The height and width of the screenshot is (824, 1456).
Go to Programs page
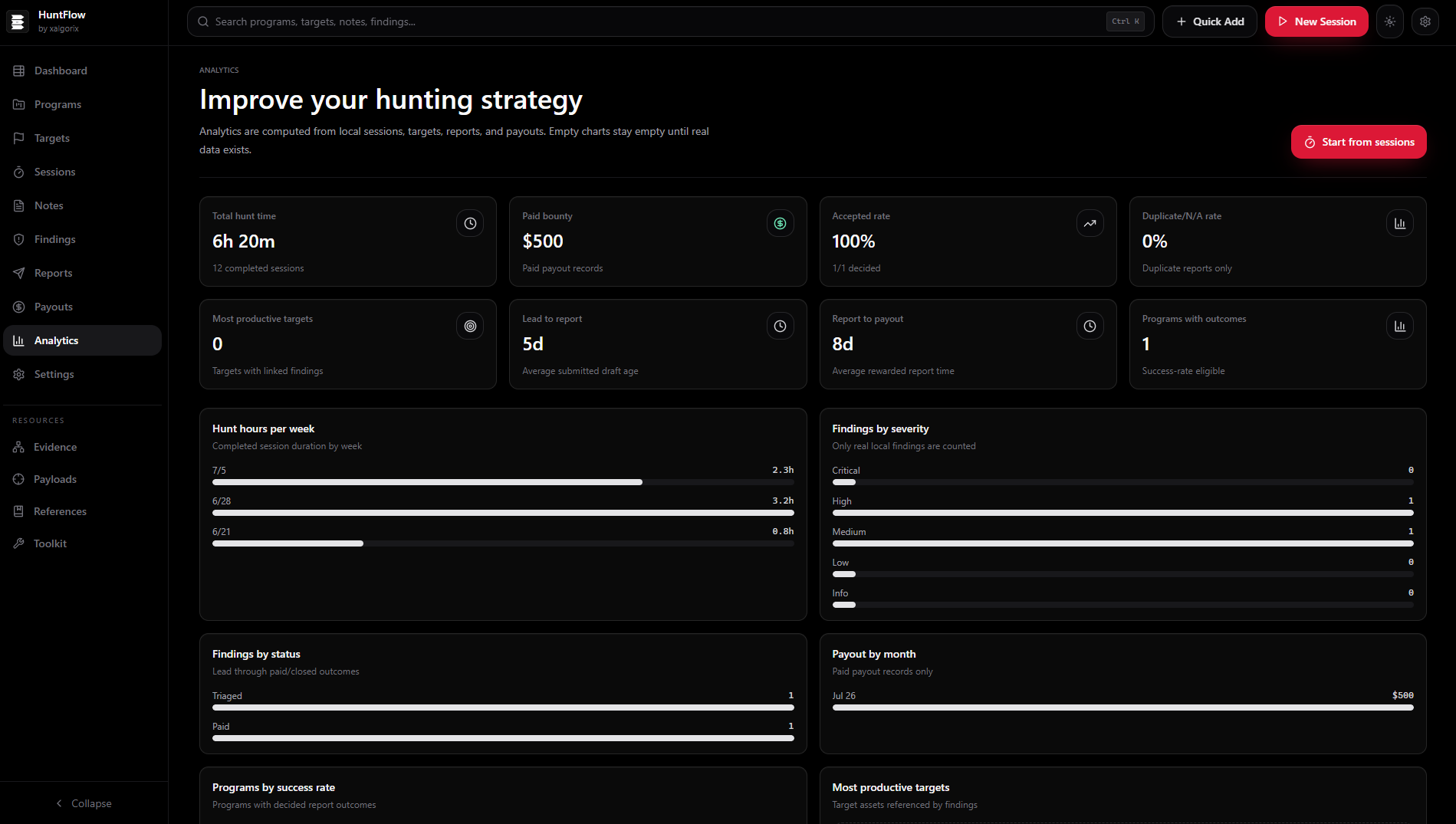tap(82, 104)
